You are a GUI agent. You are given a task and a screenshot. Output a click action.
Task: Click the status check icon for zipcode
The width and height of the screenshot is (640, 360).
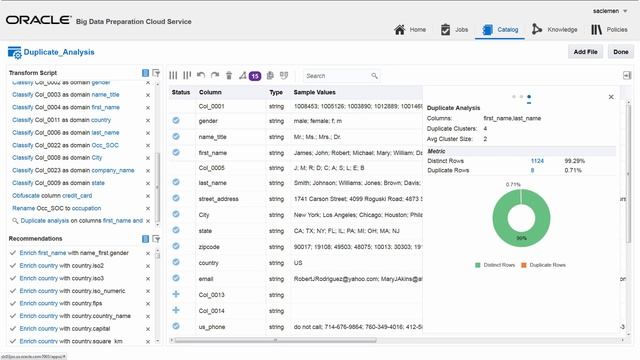(x=176, y=246)
